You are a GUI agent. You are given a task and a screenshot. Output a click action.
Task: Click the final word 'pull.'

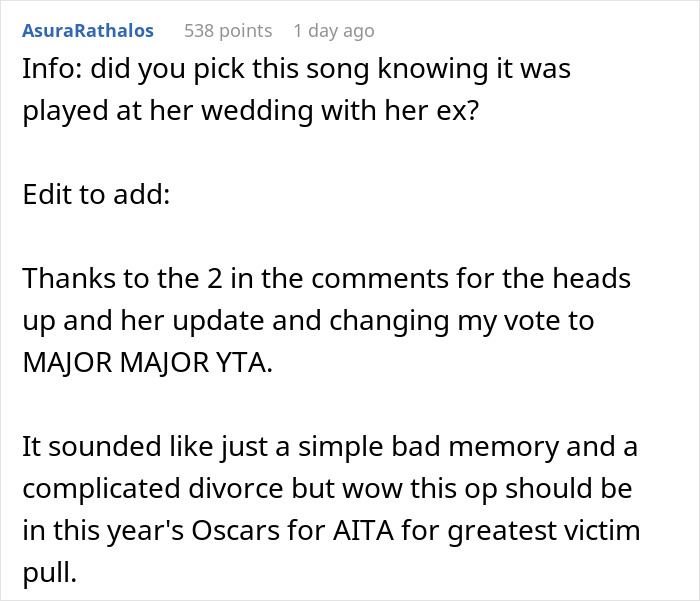pyautogui.click(x=50, y=572)
